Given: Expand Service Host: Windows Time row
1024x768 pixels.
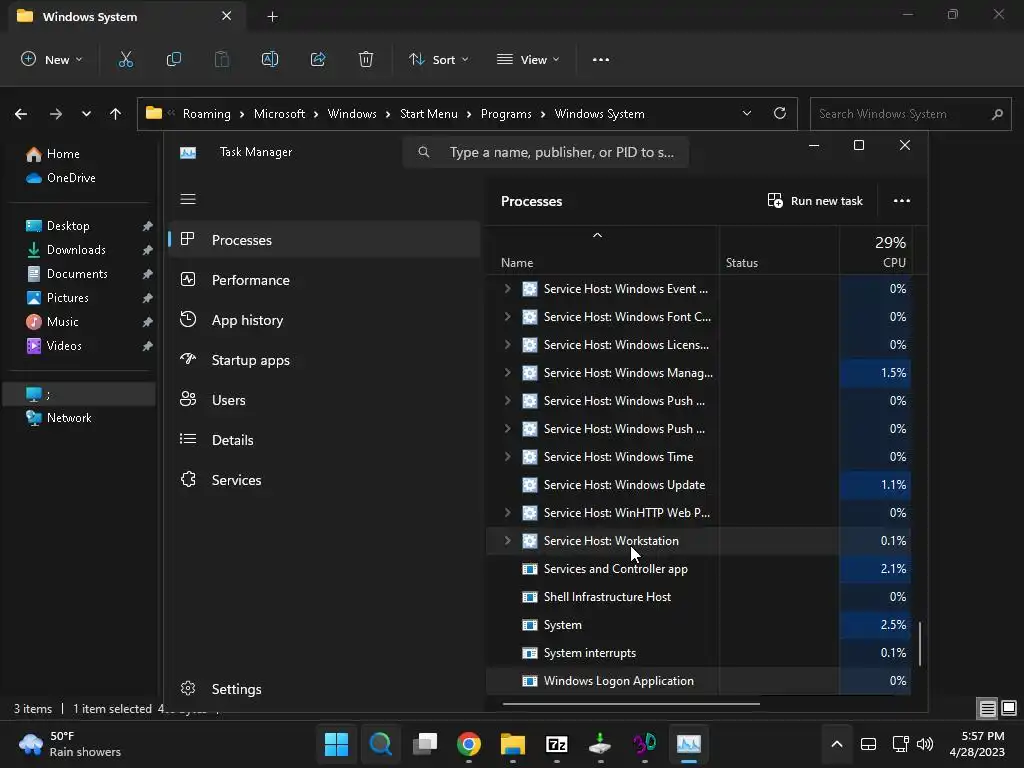Looking at the screenshot, I should [507, 456].
